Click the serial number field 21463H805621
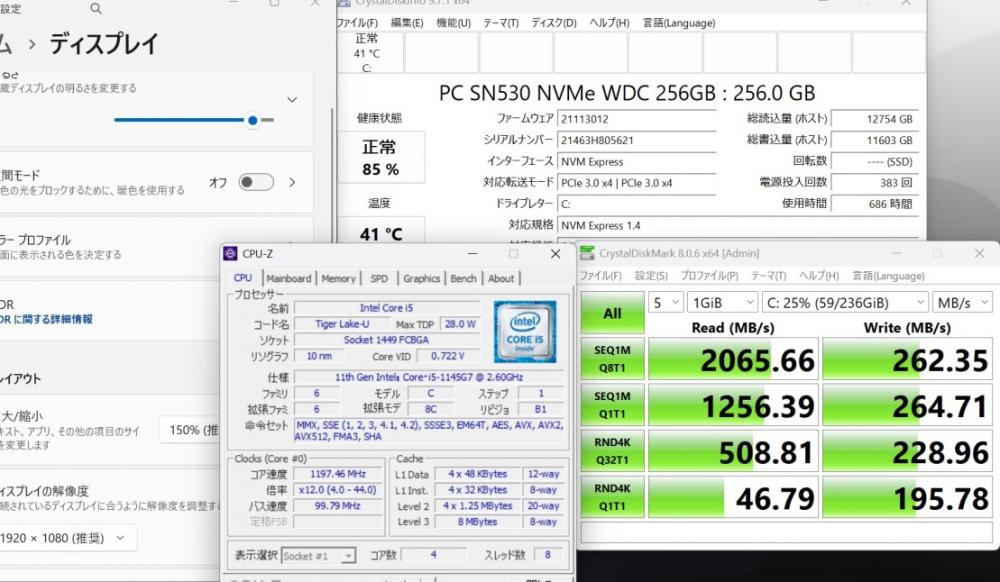 coord(636,140)
